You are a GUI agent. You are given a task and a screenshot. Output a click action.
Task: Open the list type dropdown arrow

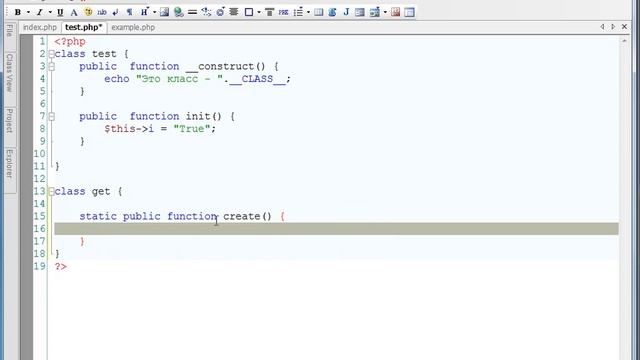pos(308,12)
